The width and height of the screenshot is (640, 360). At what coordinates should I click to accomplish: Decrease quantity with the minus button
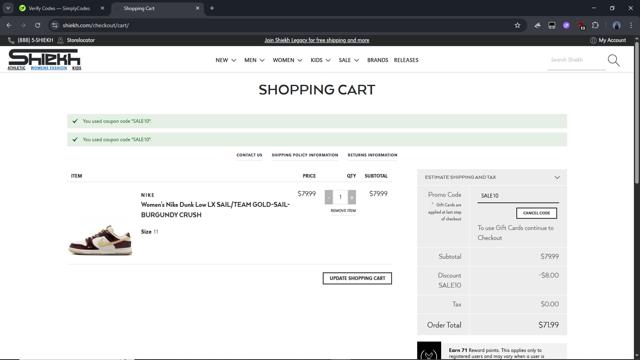(x=329, y=197)
